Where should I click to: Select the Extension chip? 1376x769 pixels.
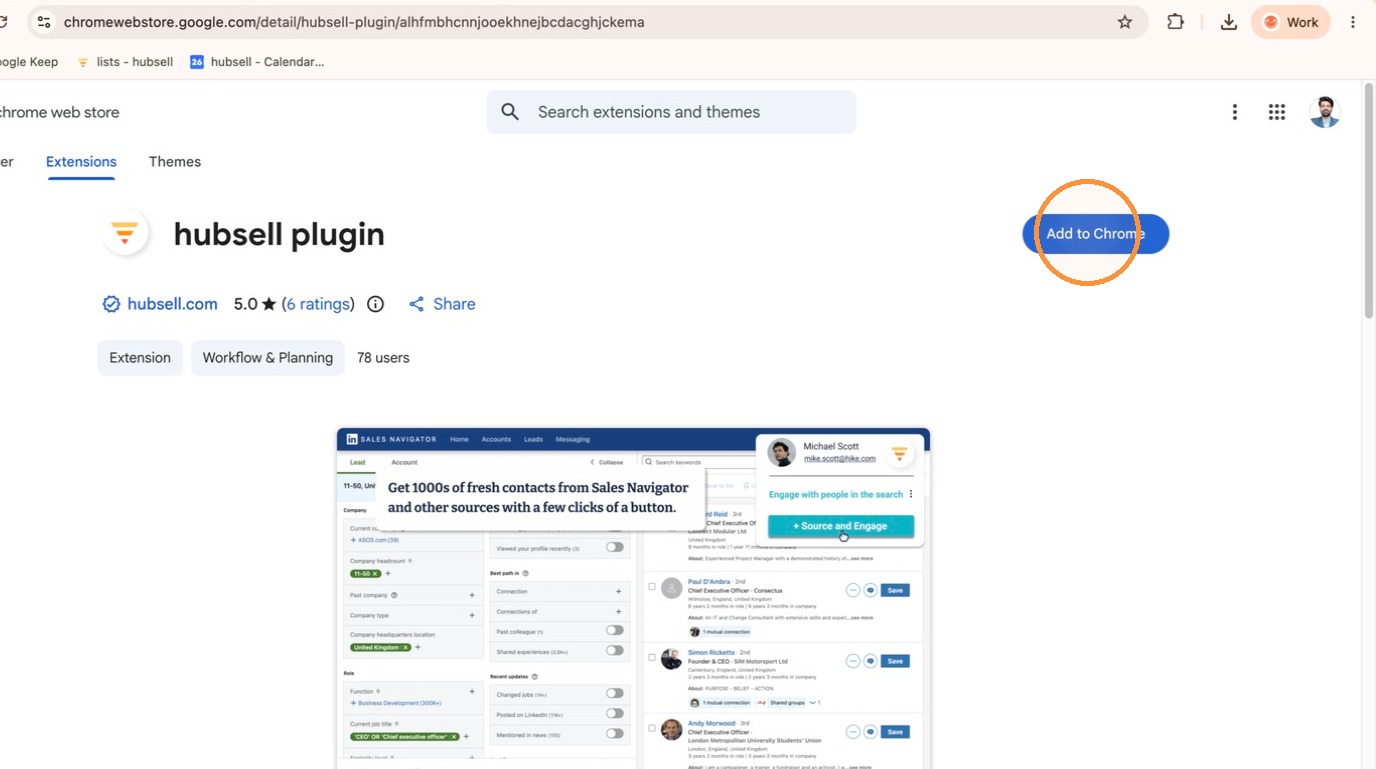140,358
